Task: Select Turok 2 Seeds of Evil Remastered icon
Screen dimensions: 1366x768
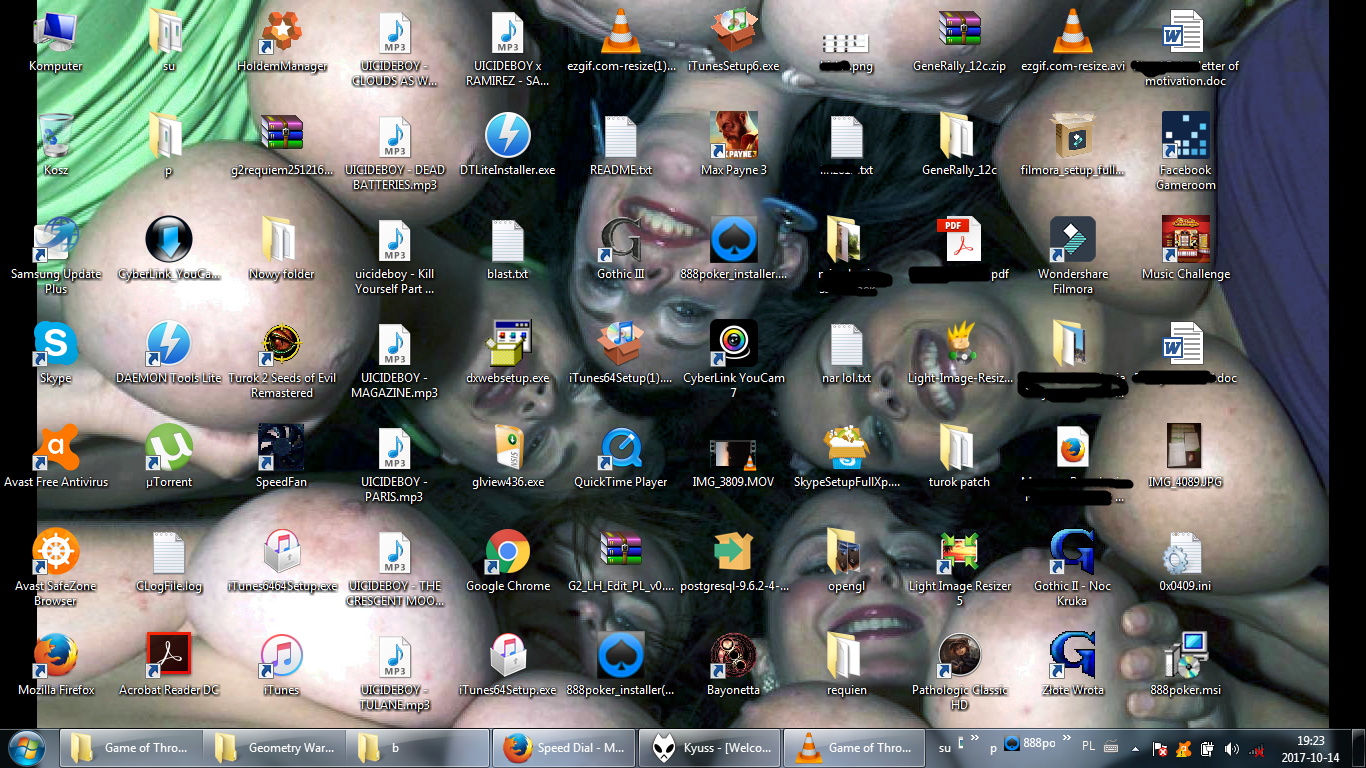Action: [282, 360]
